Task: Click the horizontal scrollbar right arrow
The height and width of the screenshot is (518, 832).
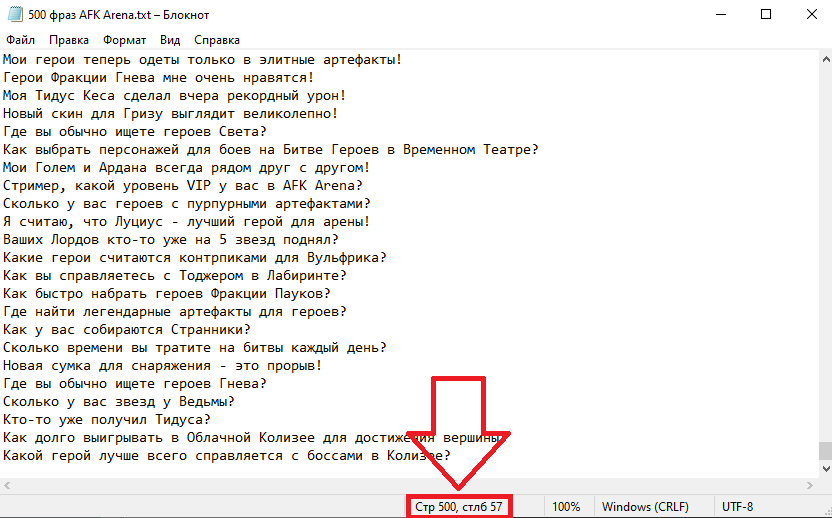Action: coord(808,484)
